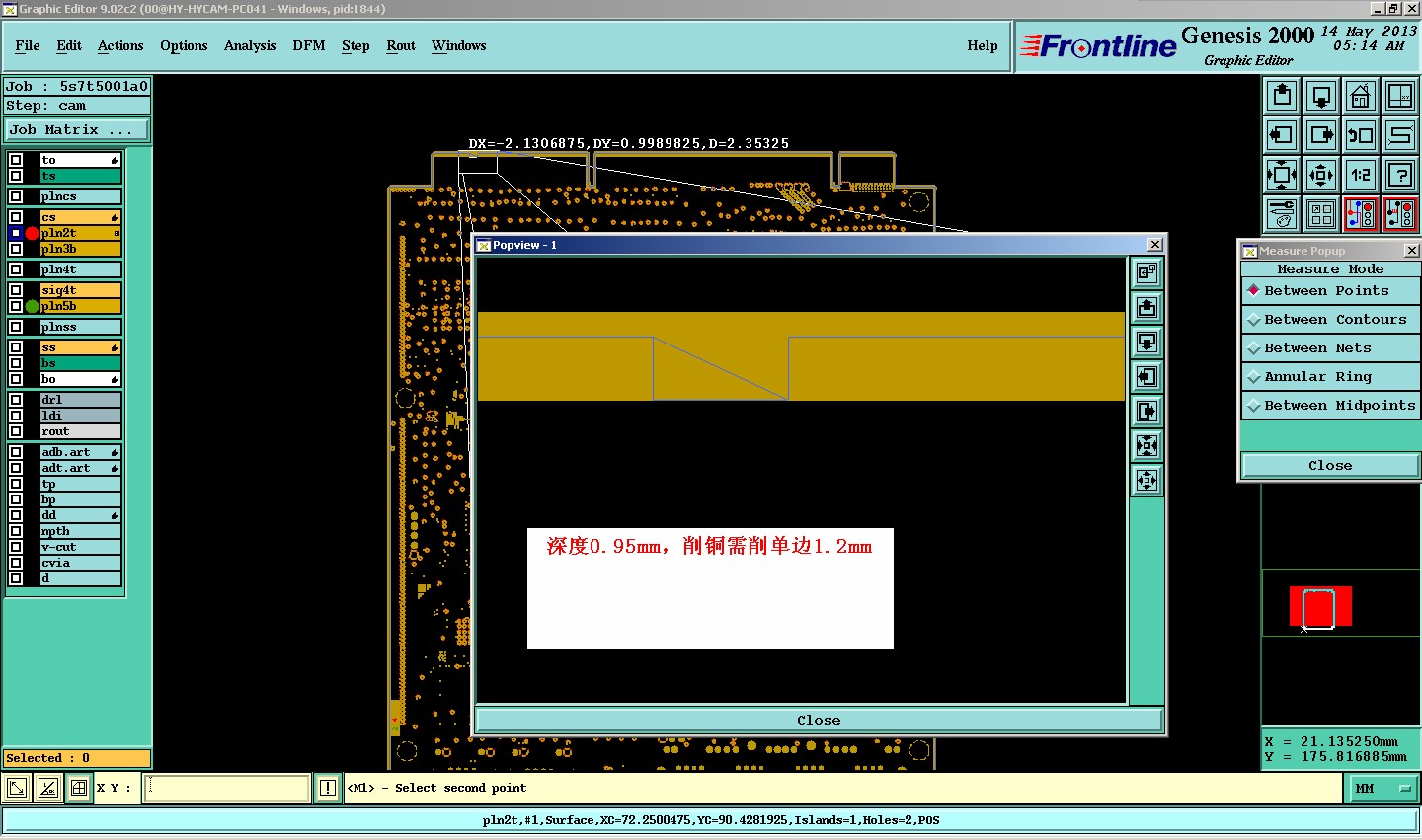The height and width of the screenshot is (840, 1422).
Task: Select the pln3b layer name
Action: [x=80, y=249]
